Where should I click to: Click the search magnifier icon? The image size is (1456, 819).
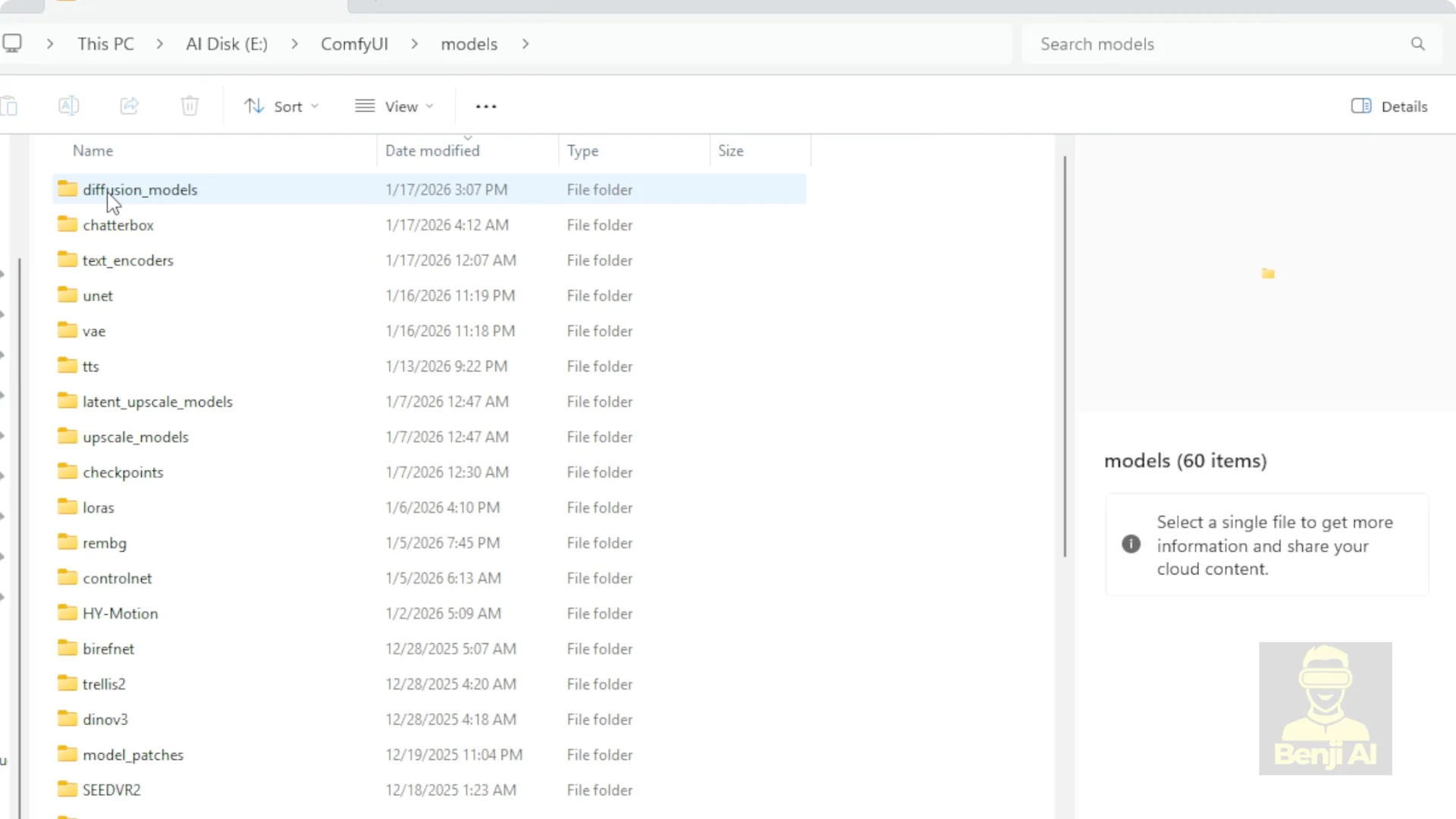tap(1417, 44)
